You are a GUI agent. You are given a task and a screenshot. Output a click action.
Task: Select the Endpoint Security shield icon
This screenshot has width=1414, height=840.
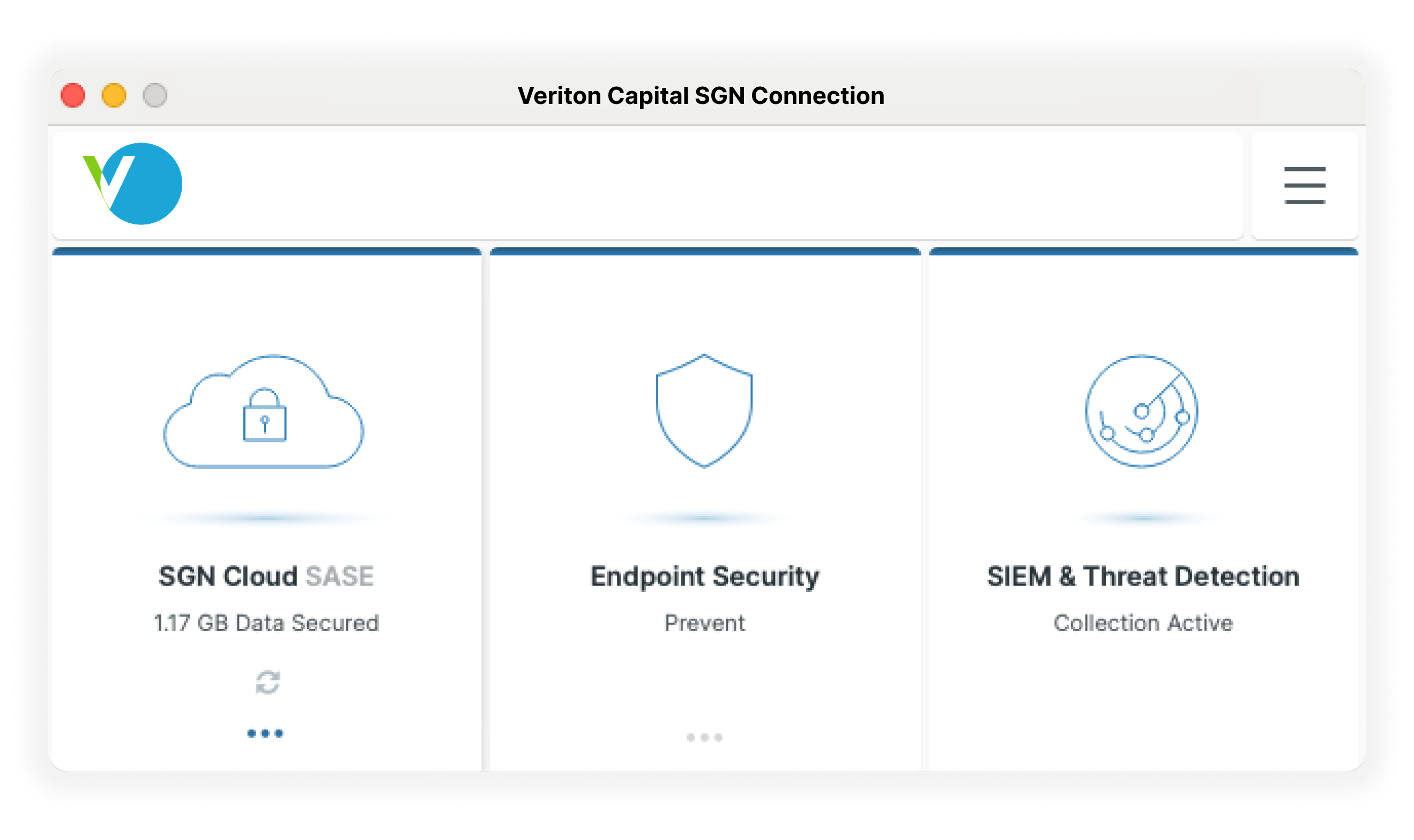coord(704,411)
